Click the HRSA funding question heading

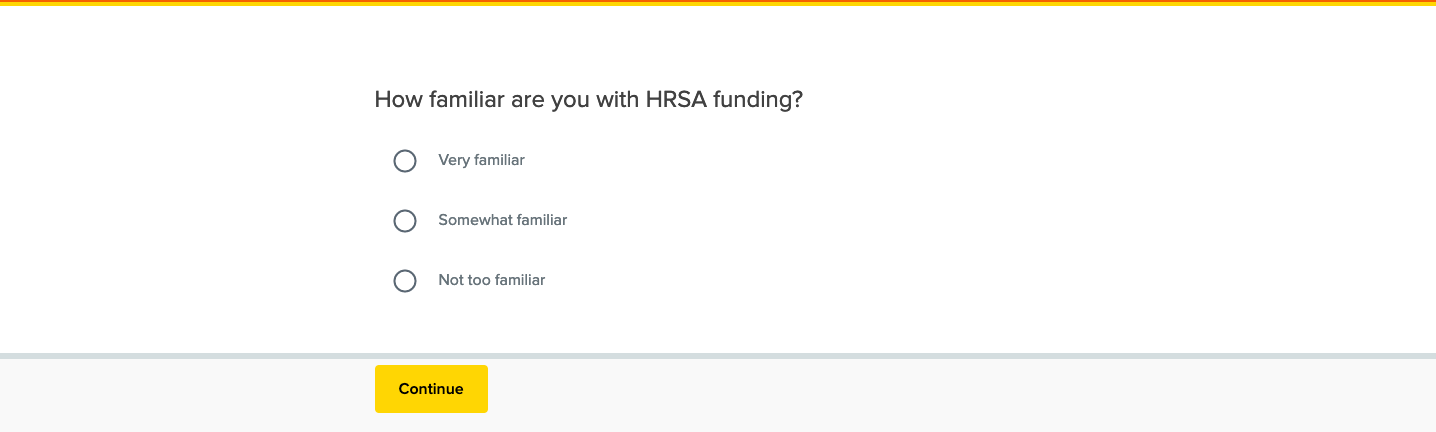[x=588, y=100]
